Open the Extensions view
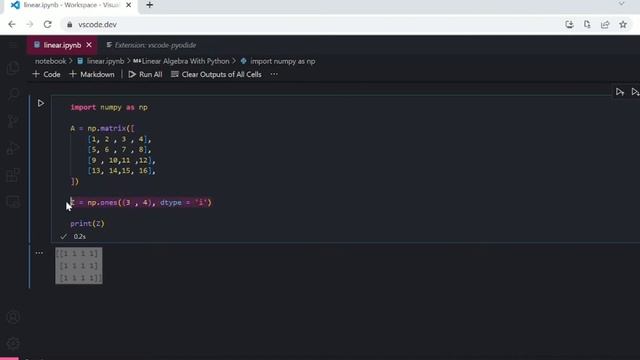The width and height of the screenshot is (640, 360). click(x=13, y=175)
